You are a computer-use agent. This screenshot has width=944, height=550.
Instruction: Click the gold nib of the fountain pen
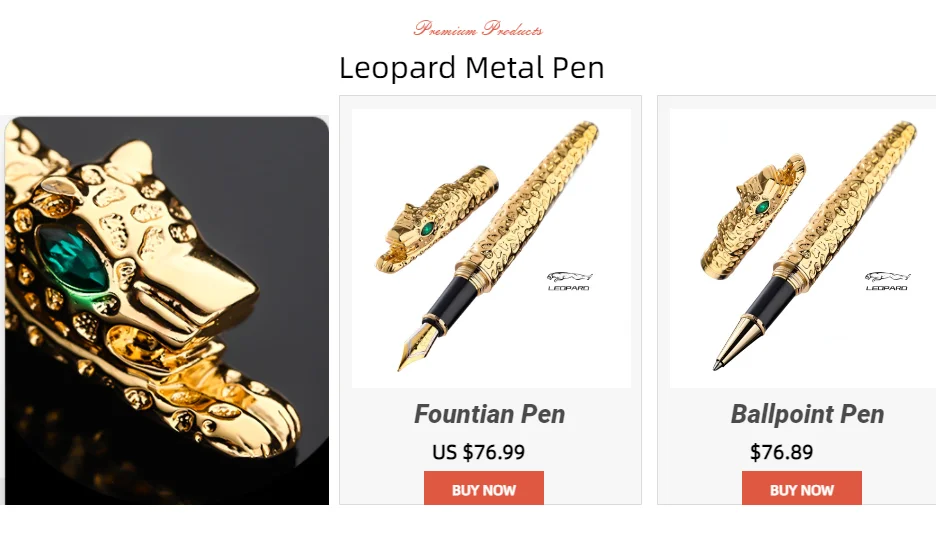417,347
